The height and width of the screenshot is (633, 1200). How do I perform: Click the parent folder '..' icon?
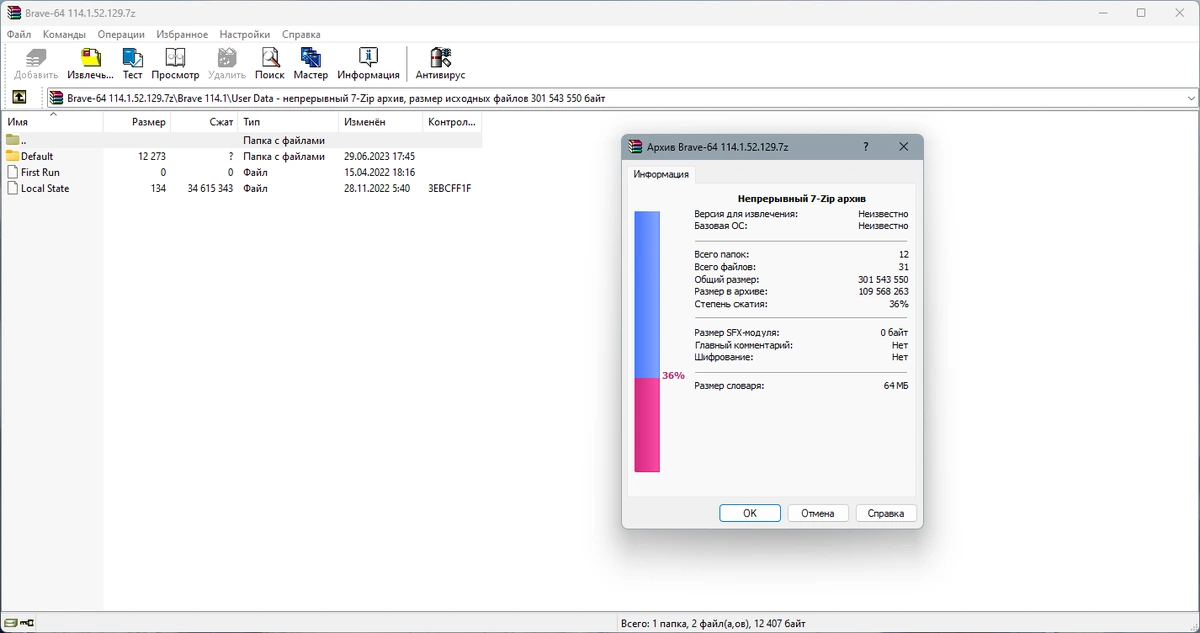click(x=12, y=140)
